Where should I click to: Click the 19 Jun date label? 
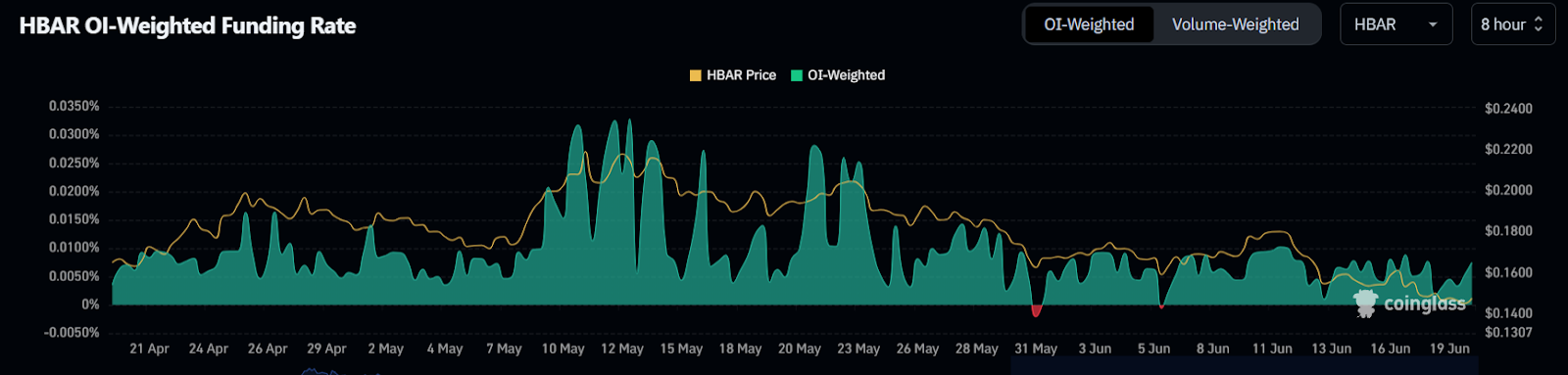point(1449,349)
